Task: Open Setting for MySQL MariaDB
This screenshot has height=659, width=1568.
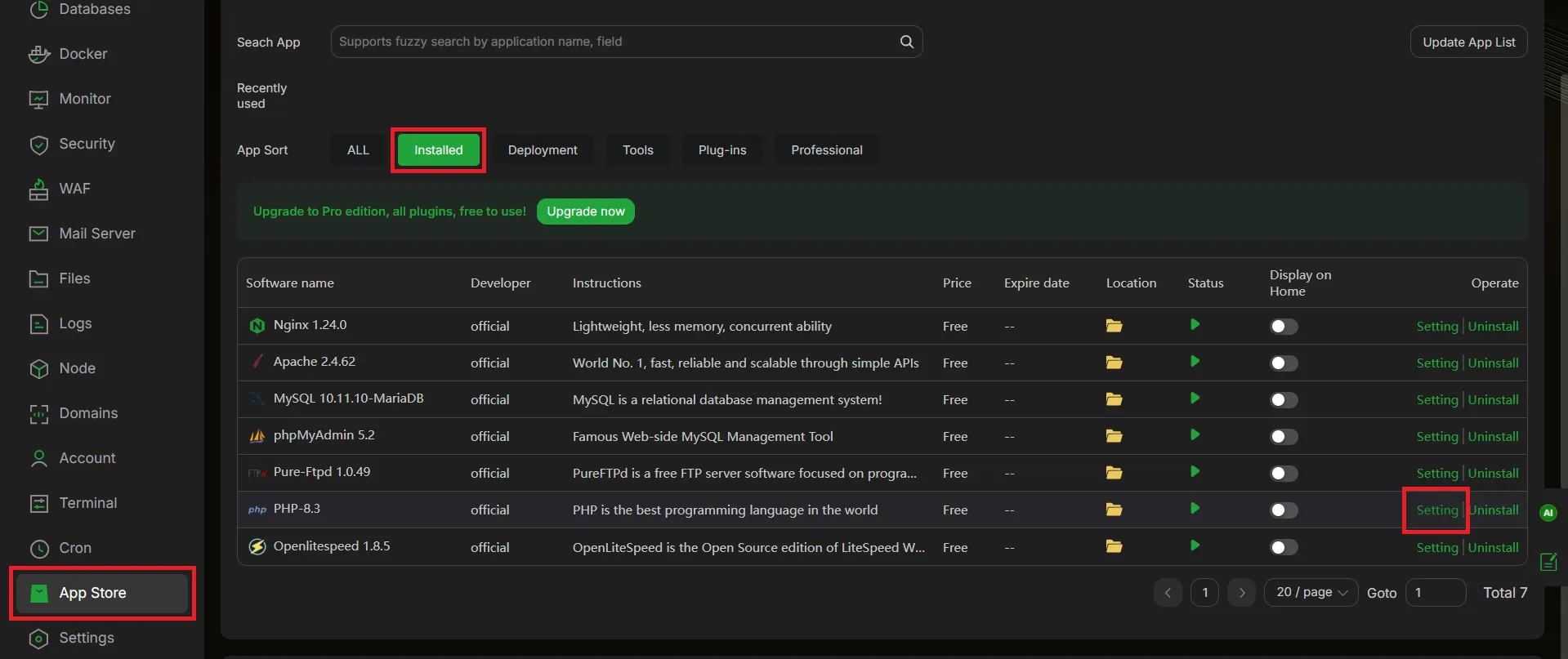Action: point(1437,399)
